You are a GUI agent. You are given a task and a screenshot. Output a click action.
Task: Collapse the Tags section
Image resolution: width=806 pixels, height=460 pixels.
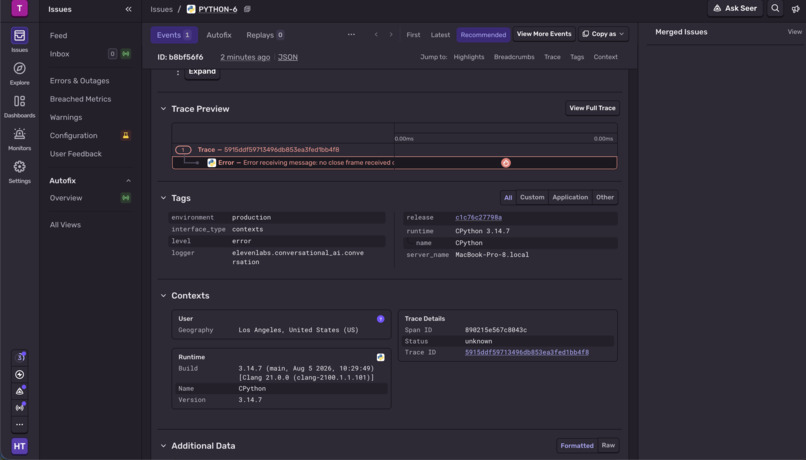pyautogui.click(x=163, y=198)
